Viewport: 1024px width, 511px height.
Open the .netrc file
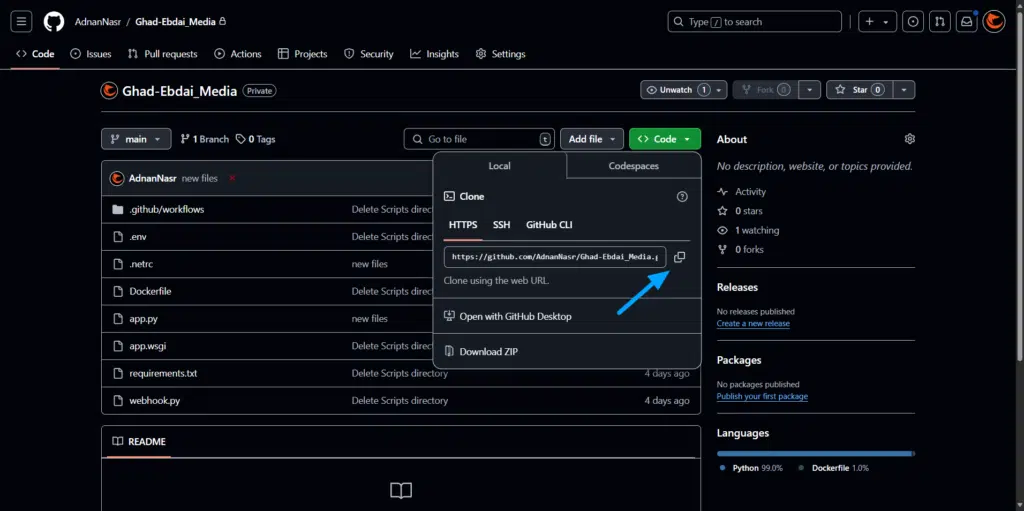(141, 264)
